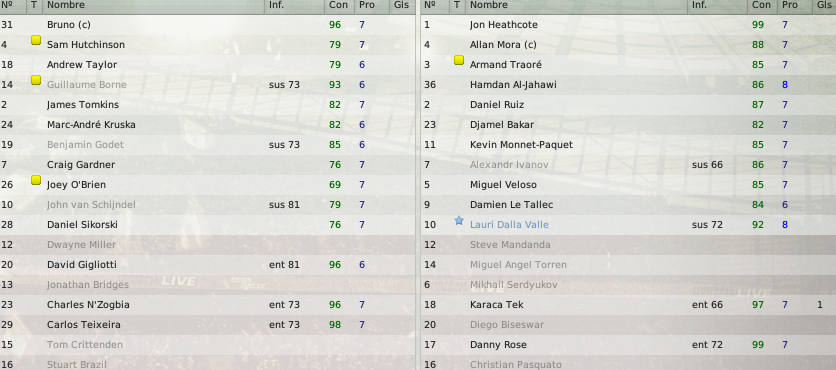
Task: Click the star icon beside Lauri Dalla Valle
Action: pos(459,220)
